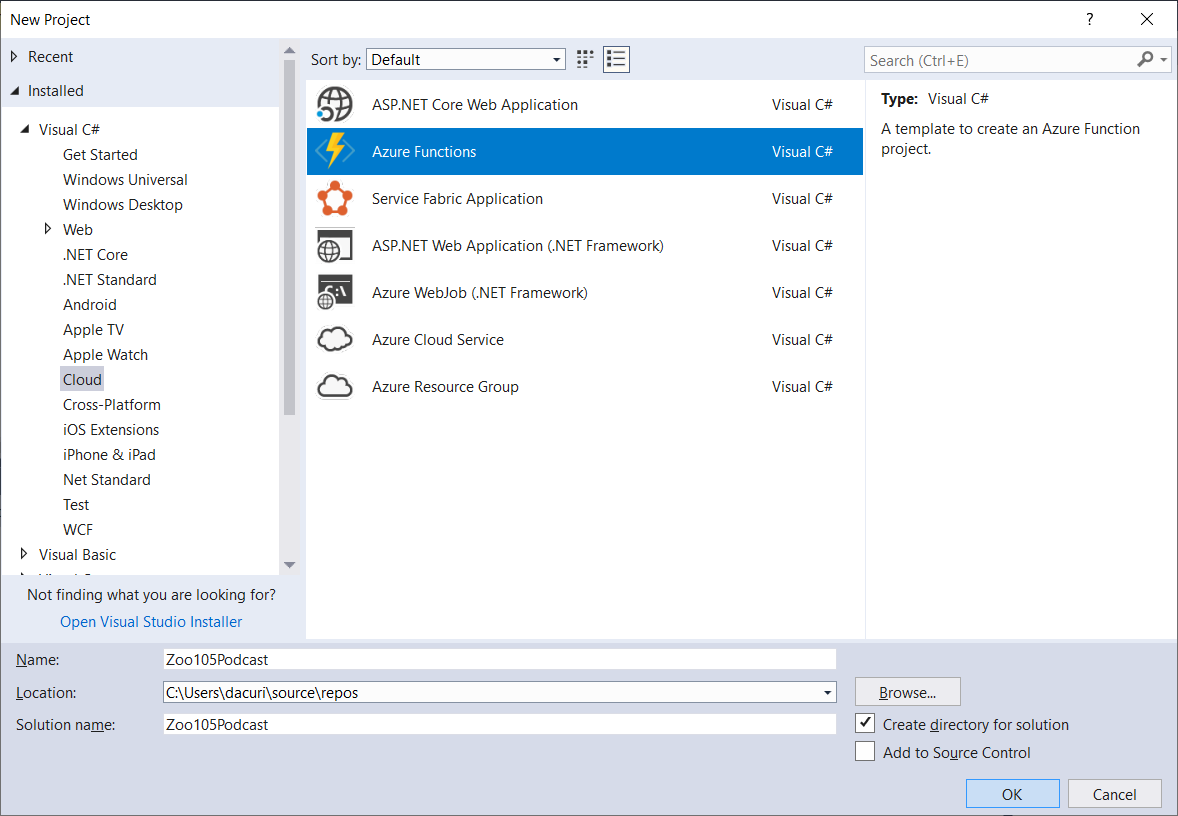The image size is (1178, 816).
Task: Toggle the list view for templates
Action: tap(616, 59)
